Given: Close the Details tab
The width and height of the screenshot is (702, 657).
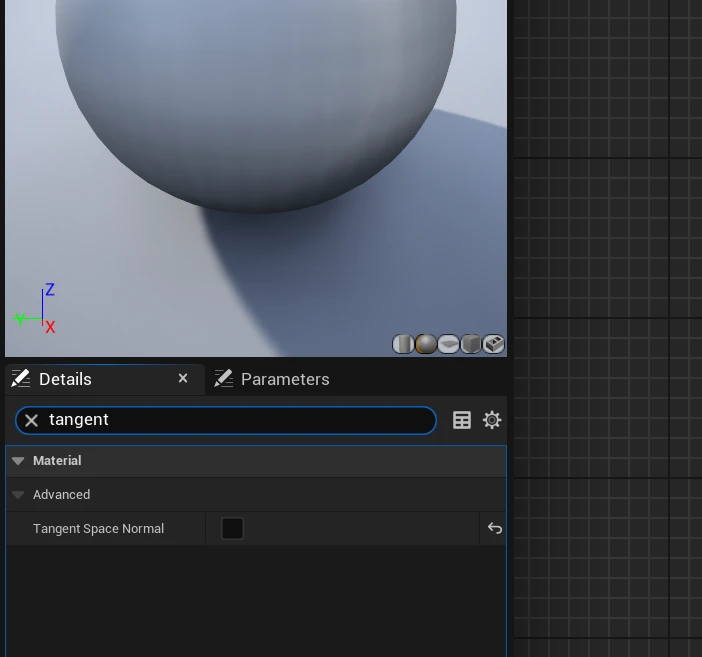Looking at the screenshot, I should tap(183, 378).
